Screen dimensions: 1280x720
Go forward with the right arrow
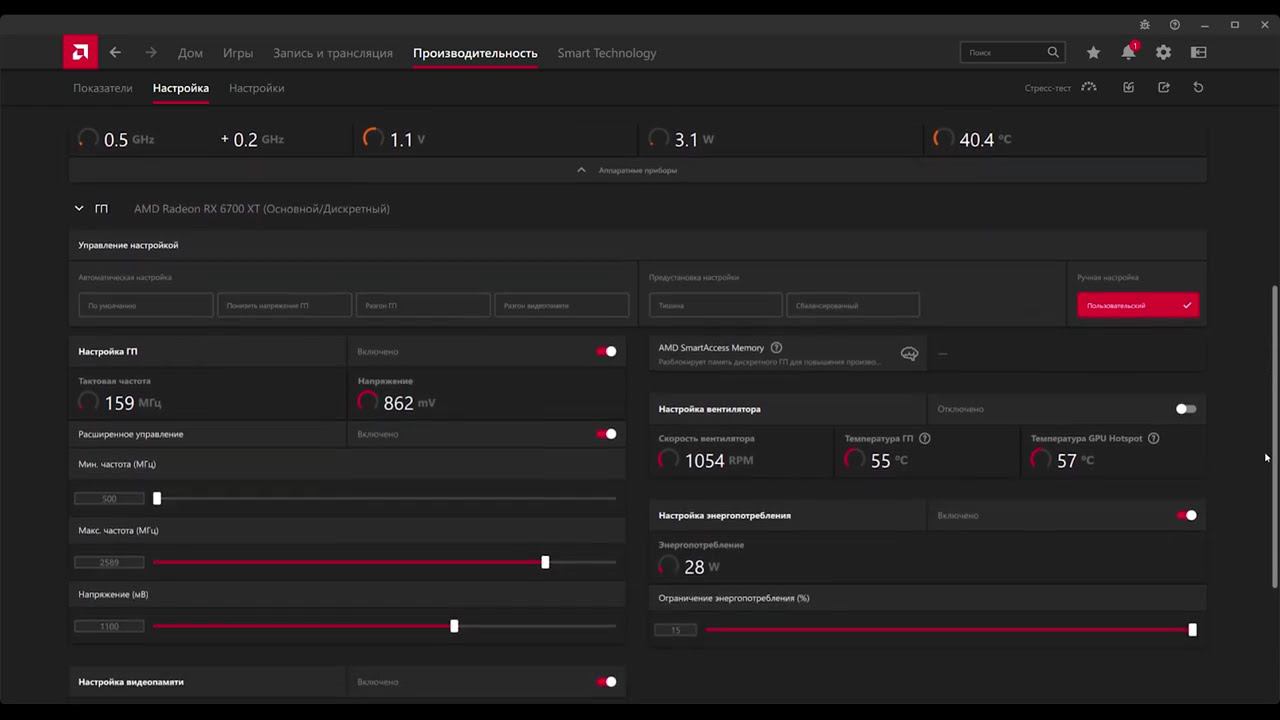coord(151,53)
